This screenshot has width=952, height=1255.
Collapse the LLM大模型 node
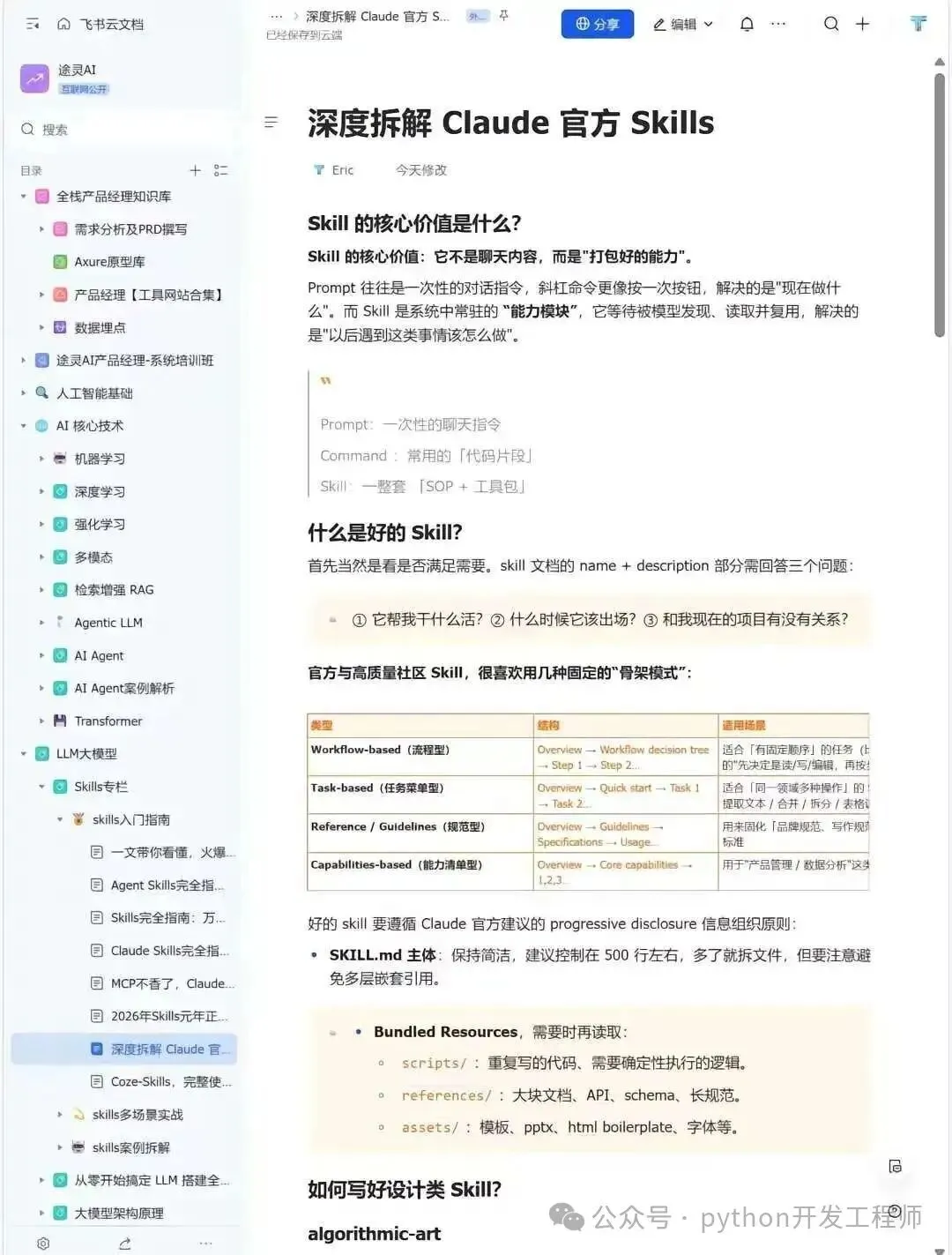click(x=24, y=754)
